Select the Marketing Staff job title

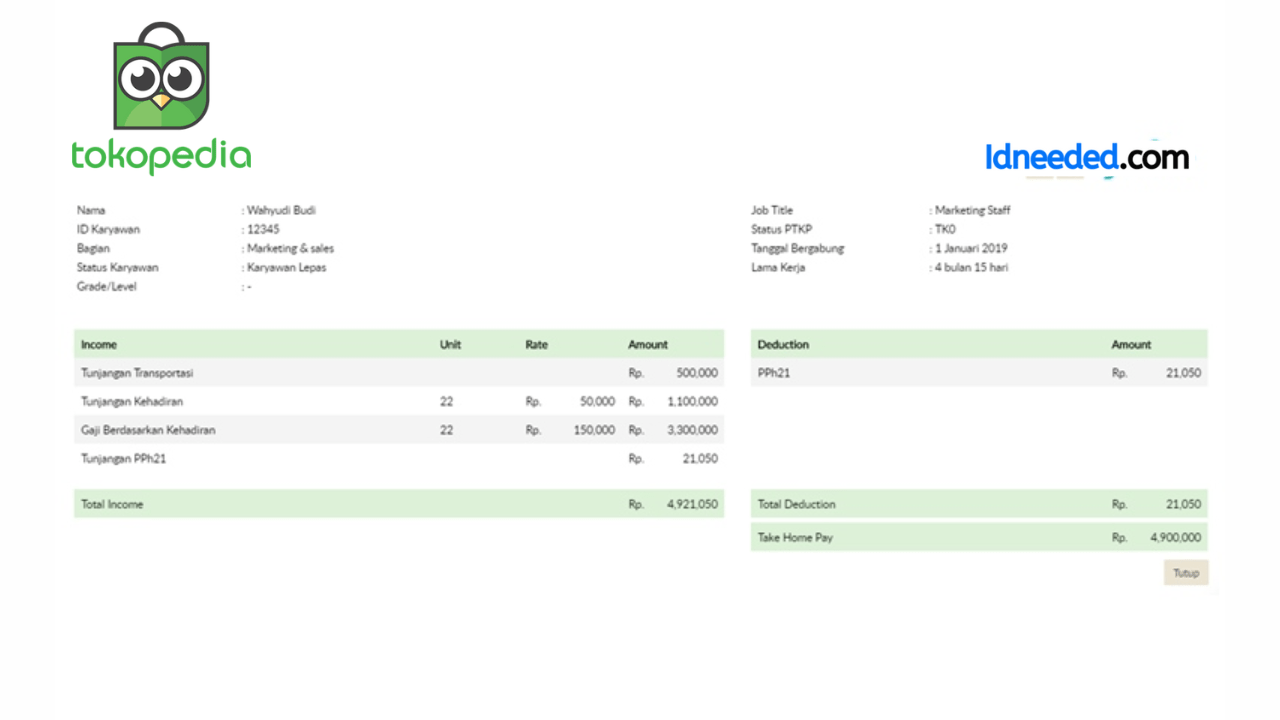tap(972, 210)
